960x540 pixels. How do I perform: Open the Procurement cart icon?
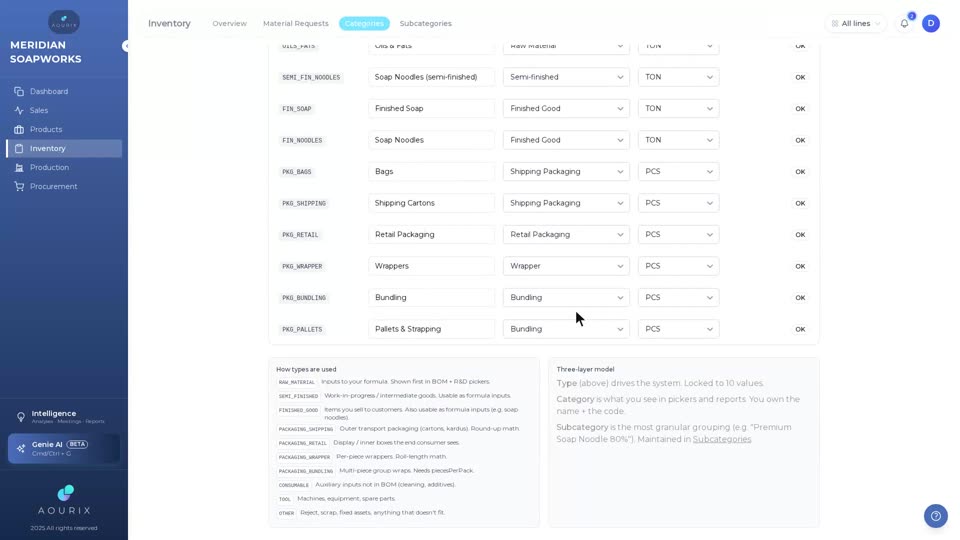tap(19, 186)
